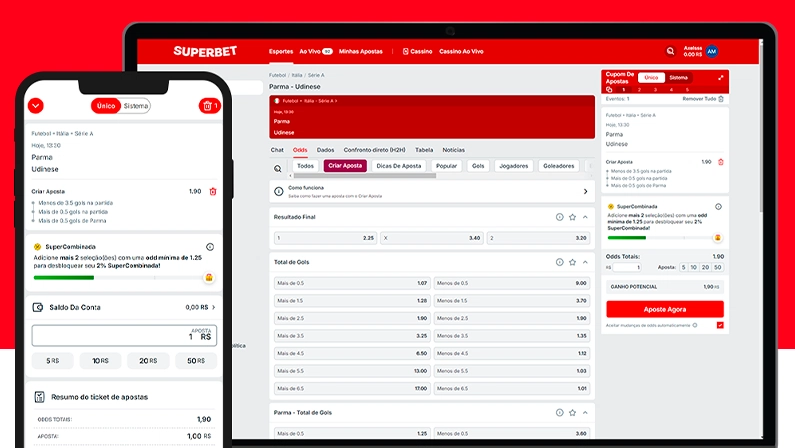Pick Menos de 3.5 odds 1.35

[512, 335]
